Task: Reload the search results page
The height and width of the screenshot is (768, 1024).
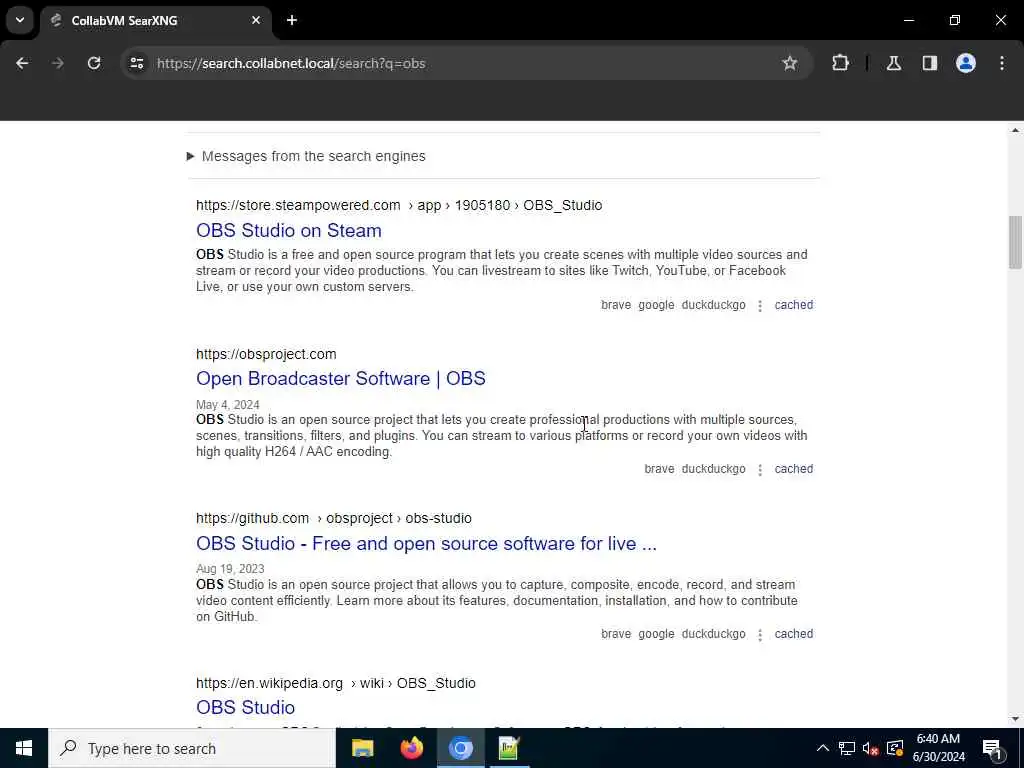Action: [94, 63]
